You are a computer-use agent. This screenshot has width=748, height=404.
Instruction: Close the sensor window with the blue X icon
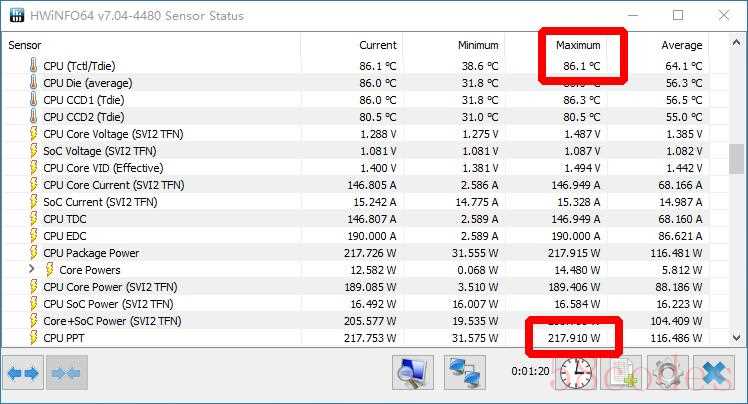[714, 373]
